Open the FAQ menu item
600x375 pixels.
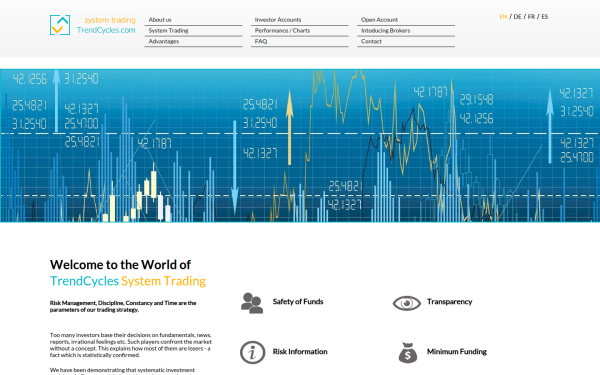coord(300,41)
